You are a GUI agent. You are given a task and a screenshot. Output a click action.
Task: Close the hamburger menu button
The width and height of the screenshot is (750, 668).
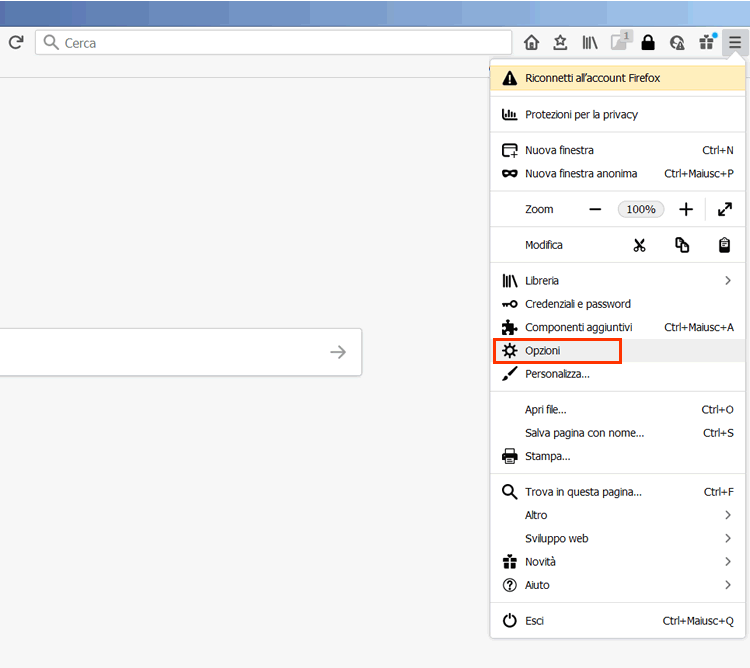click(x=735, y=43)
